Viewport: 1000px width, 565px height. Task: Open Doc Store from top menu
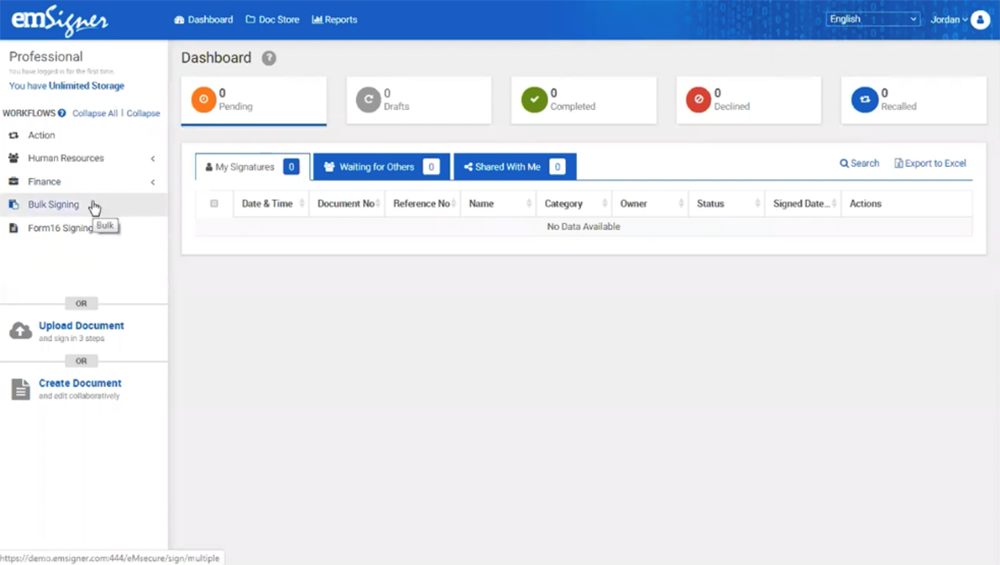[x=273, y=20]
